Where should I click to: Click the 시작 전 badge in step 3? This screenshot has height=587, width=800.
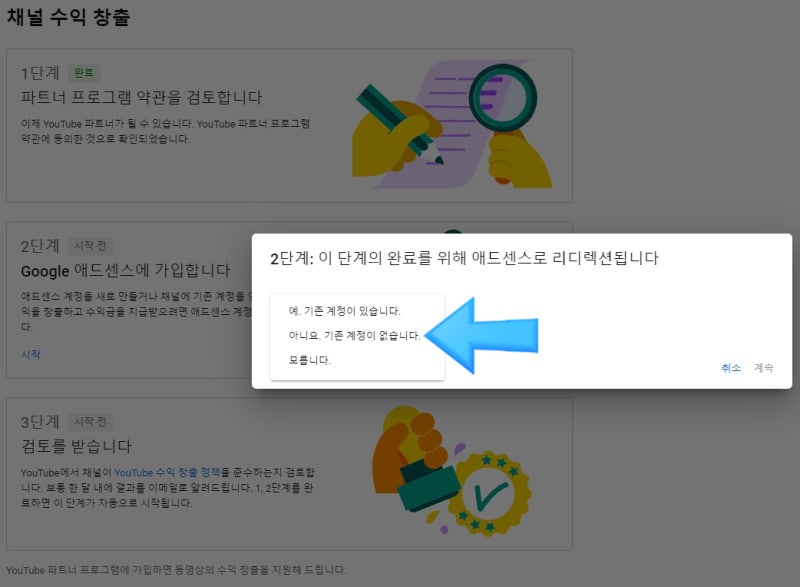coord(90,422)
